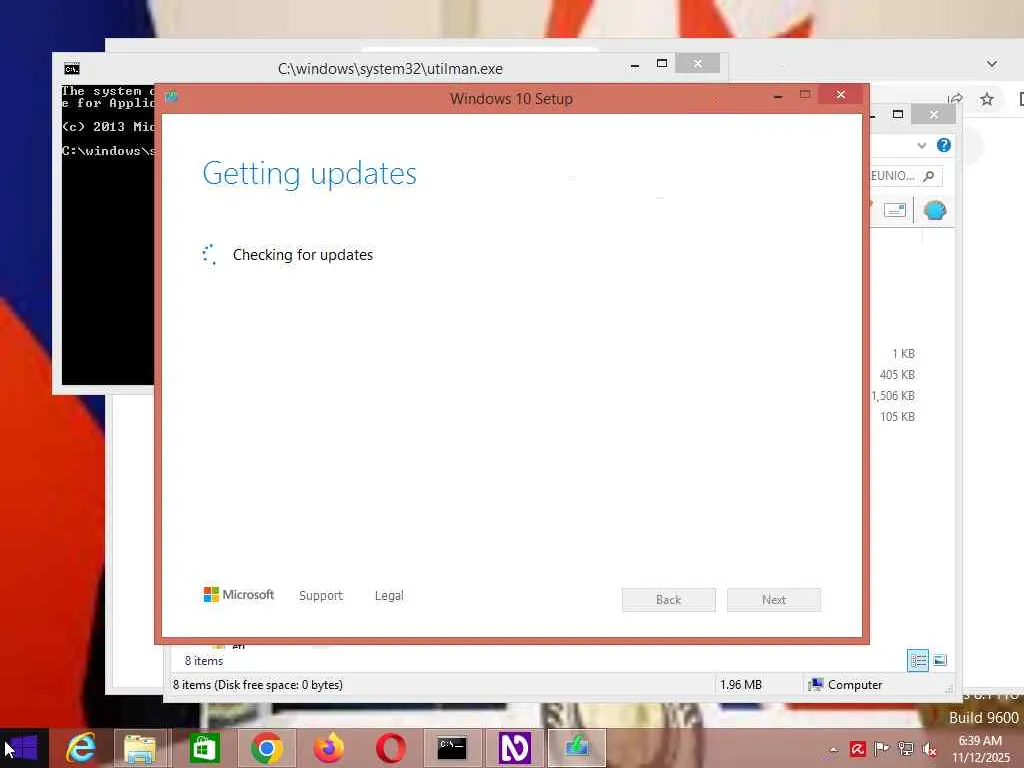Select the 1 KB file size entry
This screenshot has height=768, width=1024.
(x=903, y=354)
